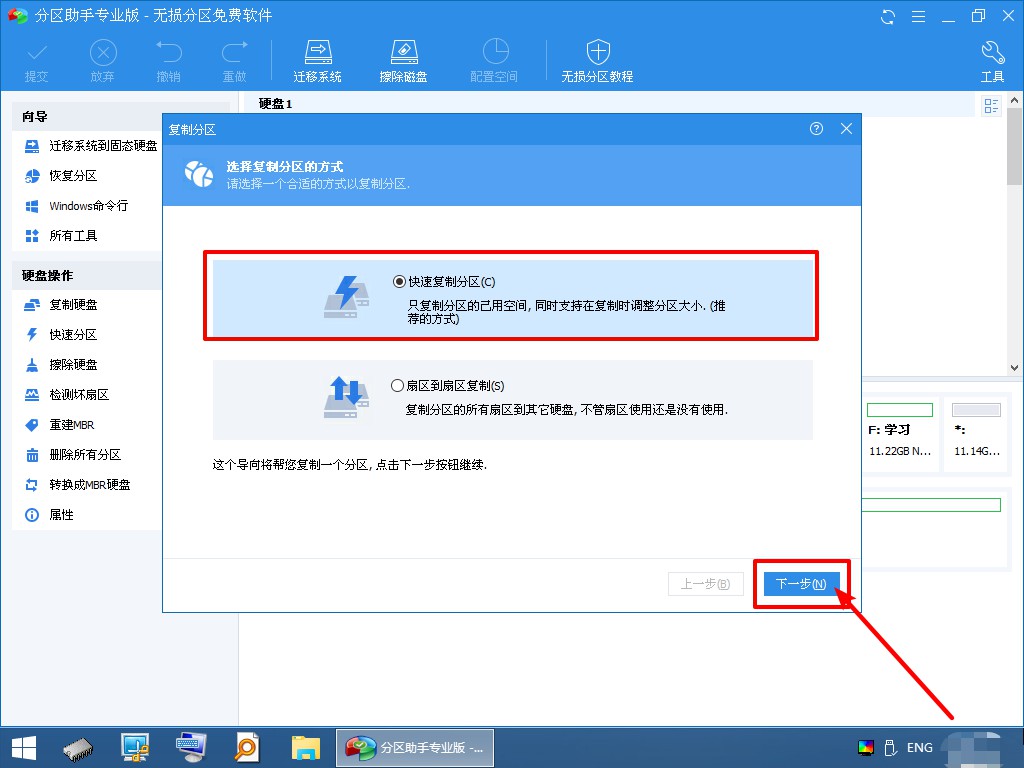Screen dimensions: 1024x768
Task: Open the hamburger menu in title bar
Action: (918, 16)
